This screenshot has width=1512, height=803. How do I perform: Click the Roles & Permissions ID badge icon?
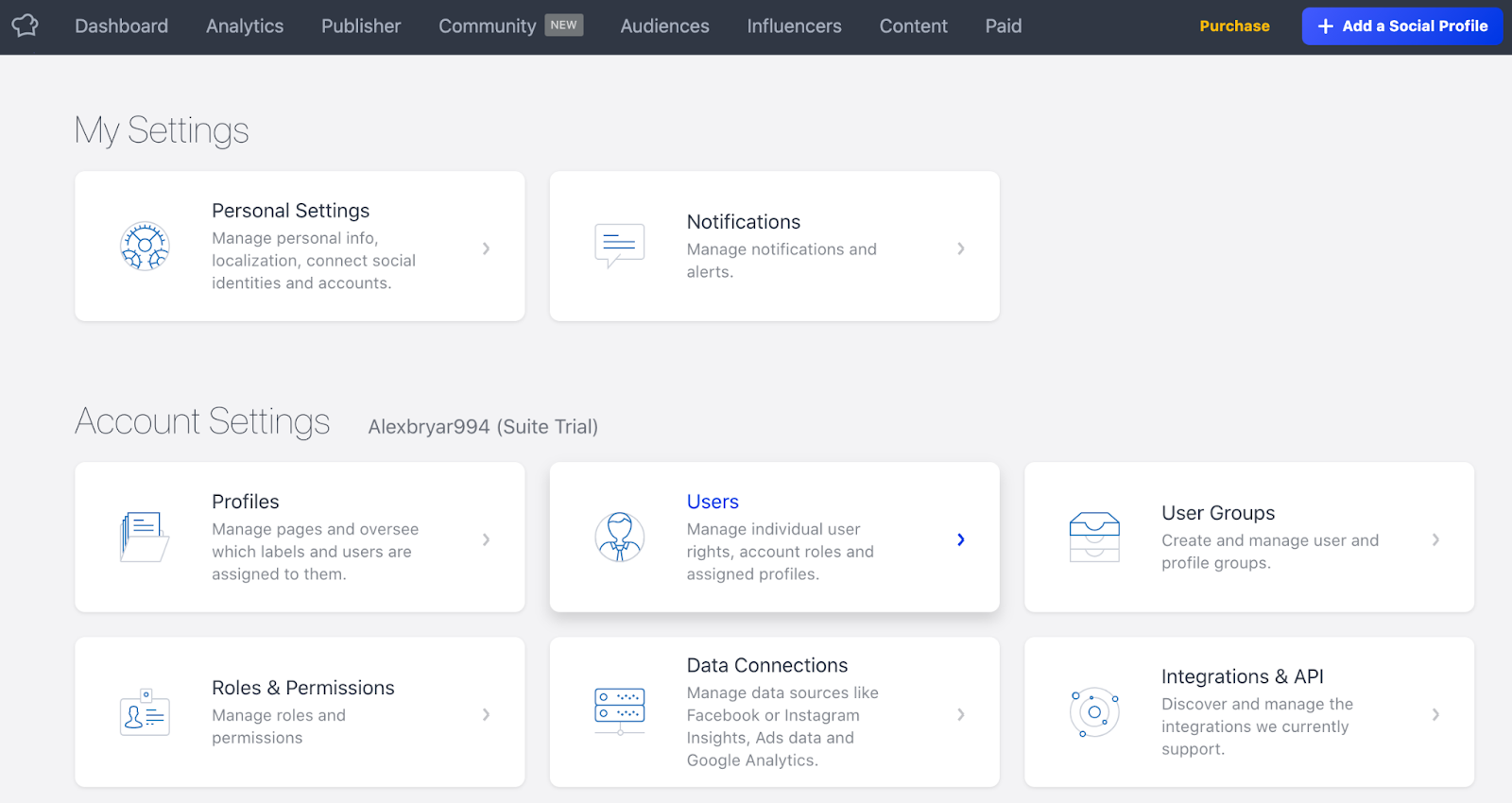click(x=145, y=712)
